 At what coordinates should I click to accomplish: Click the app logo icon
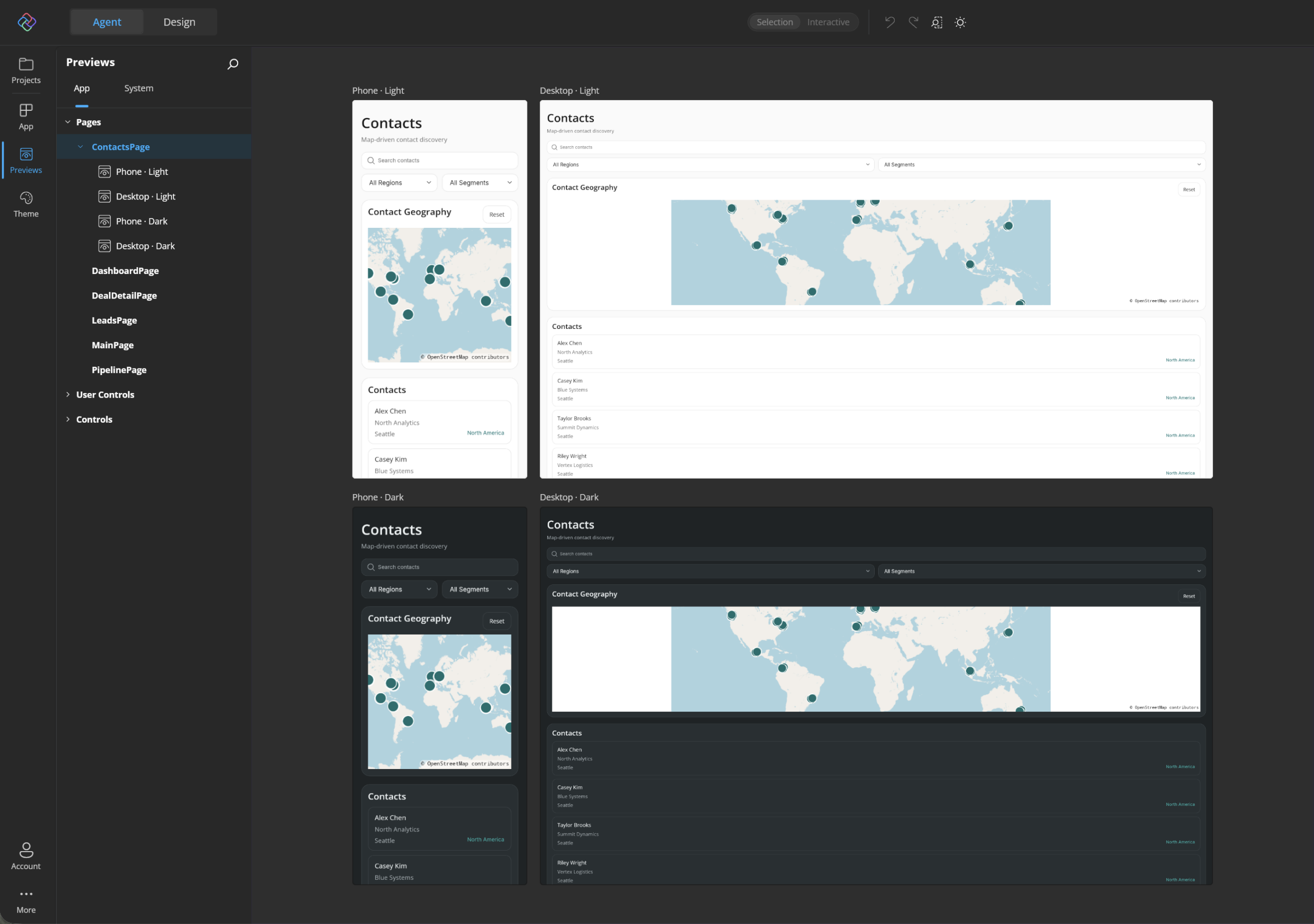pyautogui.click(x=26, y=22)
